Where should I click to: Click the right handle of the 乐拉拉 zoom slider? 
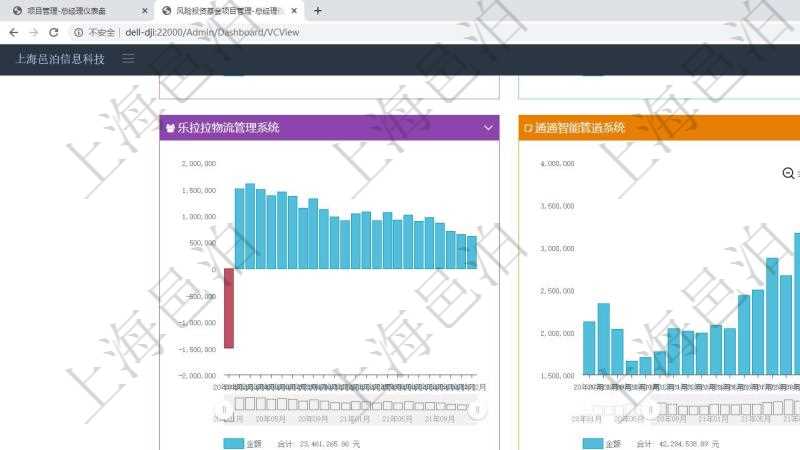(x=478, y=408)
